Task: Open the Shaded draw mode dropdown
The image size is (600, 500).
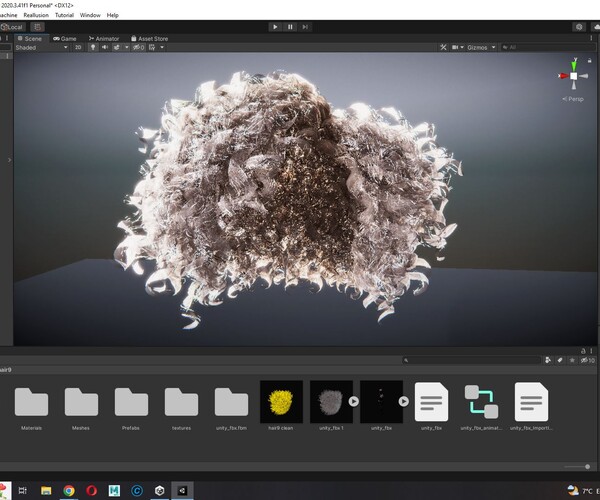Action: 41,47
